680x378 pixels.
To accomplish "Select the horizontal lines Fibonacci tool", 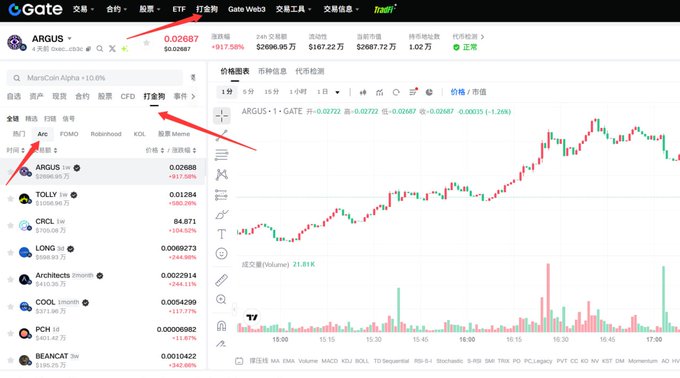I will [x=222, y=155].
